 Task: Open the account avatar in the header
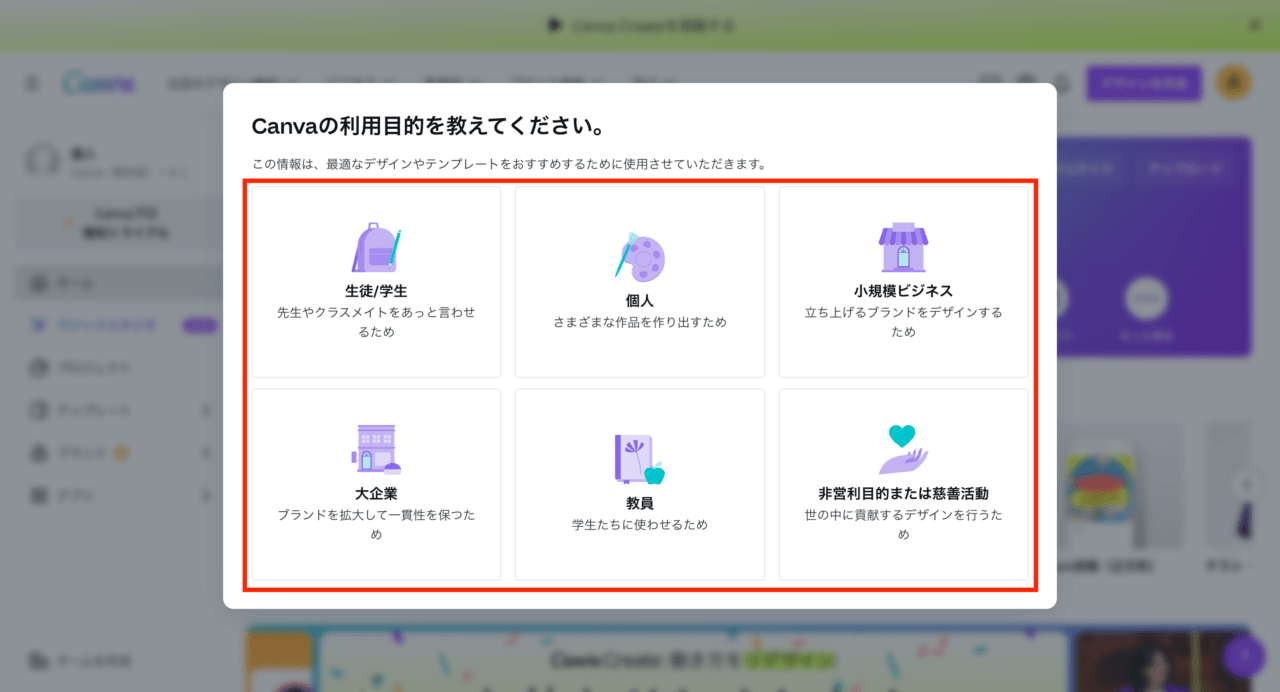click(1233, 83)
